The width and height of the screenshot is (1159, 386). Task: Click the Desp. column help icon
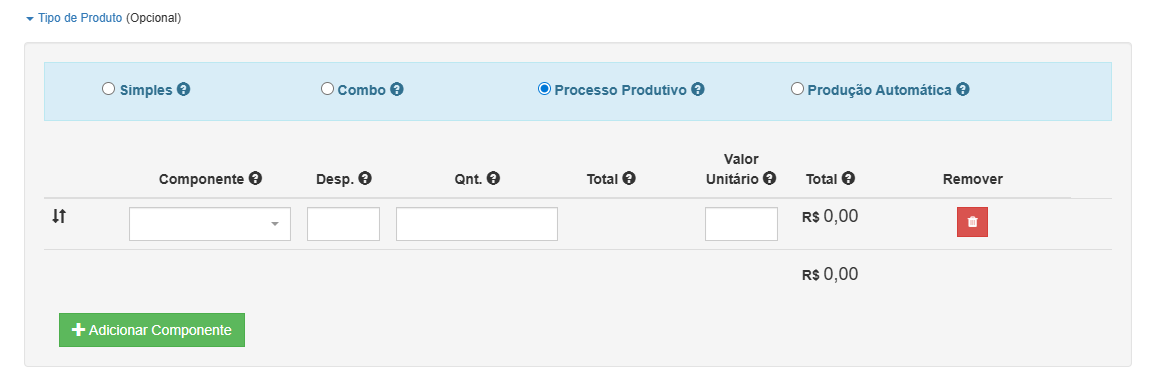tap(365, 178)
